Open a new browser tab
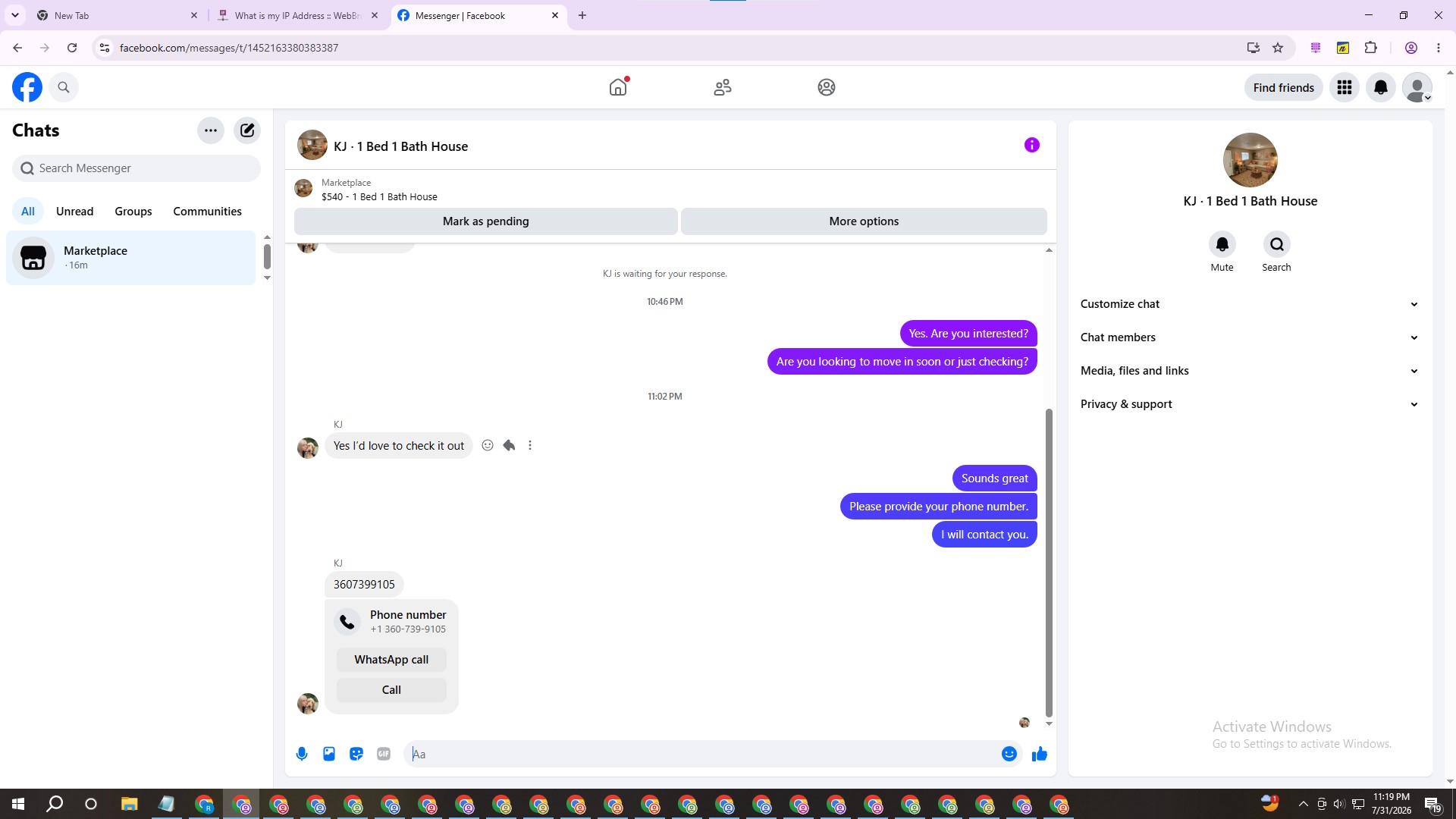Screen dimensions: 1456x819 (582, 15)
